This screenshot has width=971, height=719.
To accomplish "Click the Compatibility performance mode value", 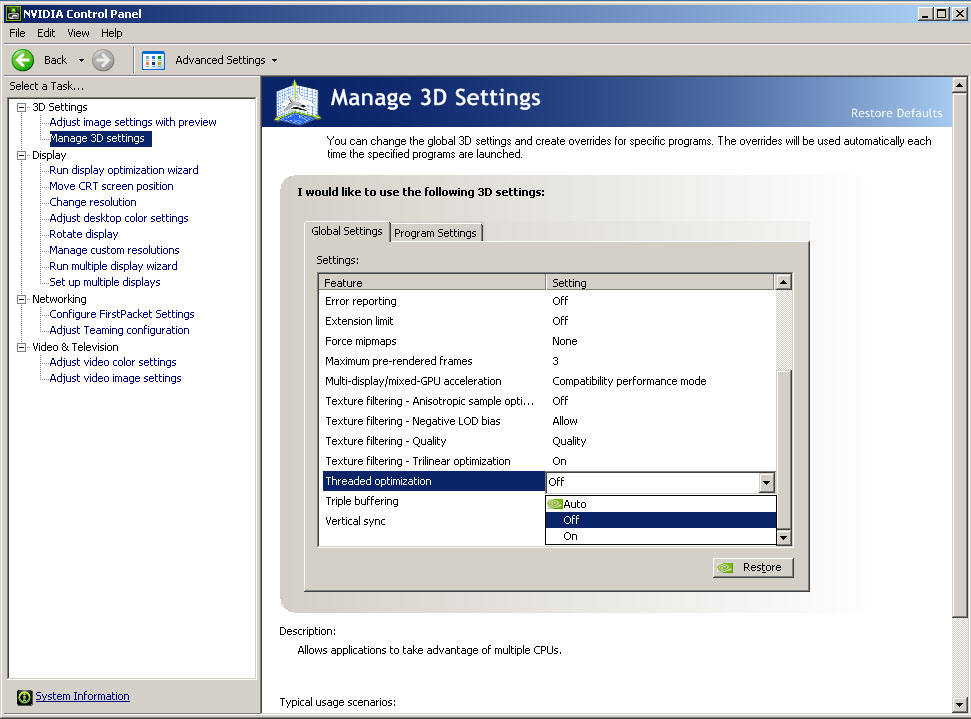I will pyautogui.click(x=629, y=381).
